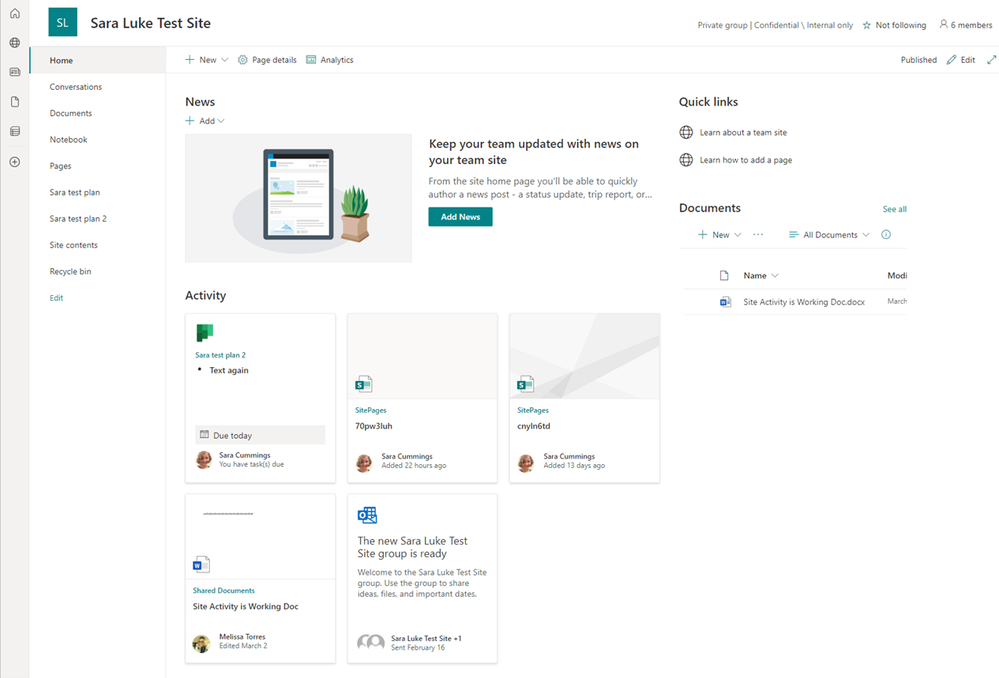Screen dimensions: 999x678
Task: Open Analytics from the command bar
Action: 330,60
